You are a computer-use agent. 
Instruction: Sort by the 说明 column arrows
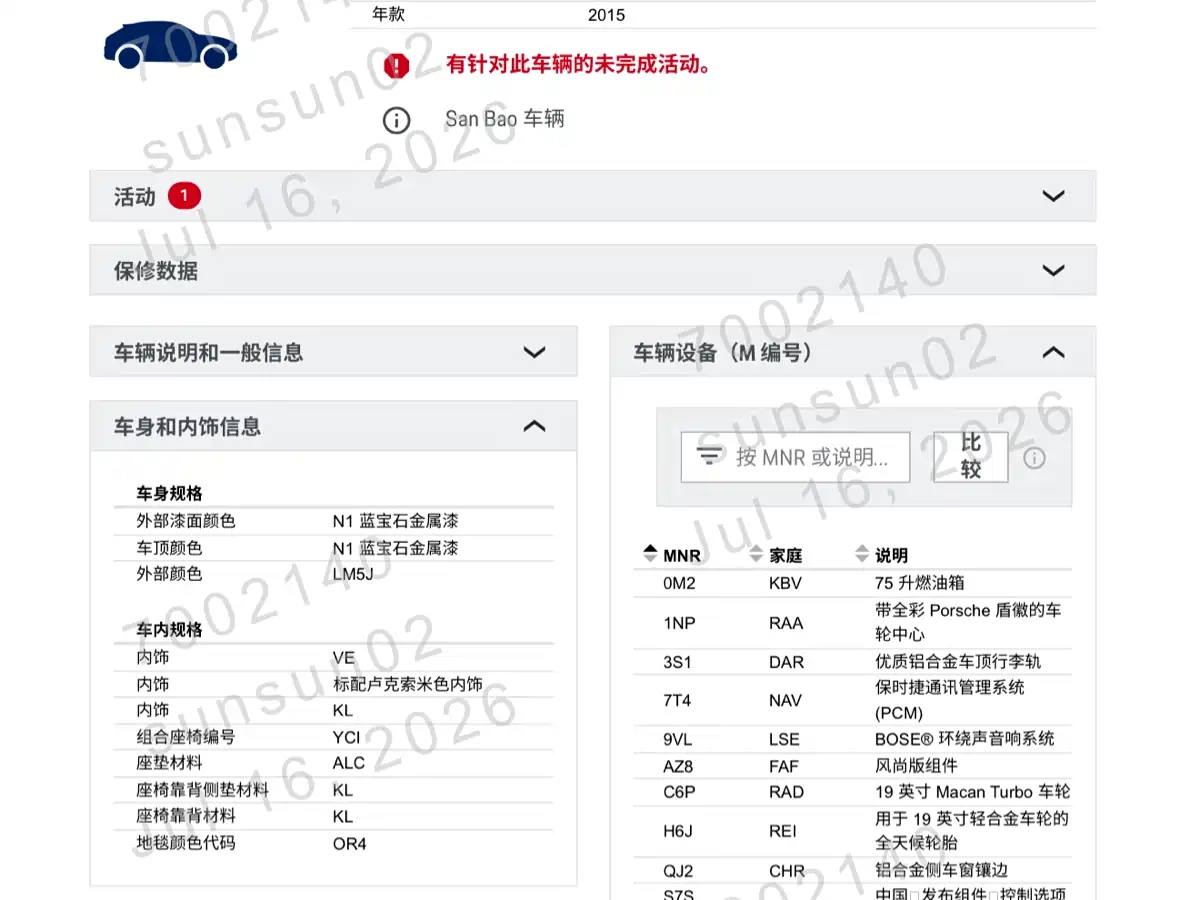pos(862,555)
